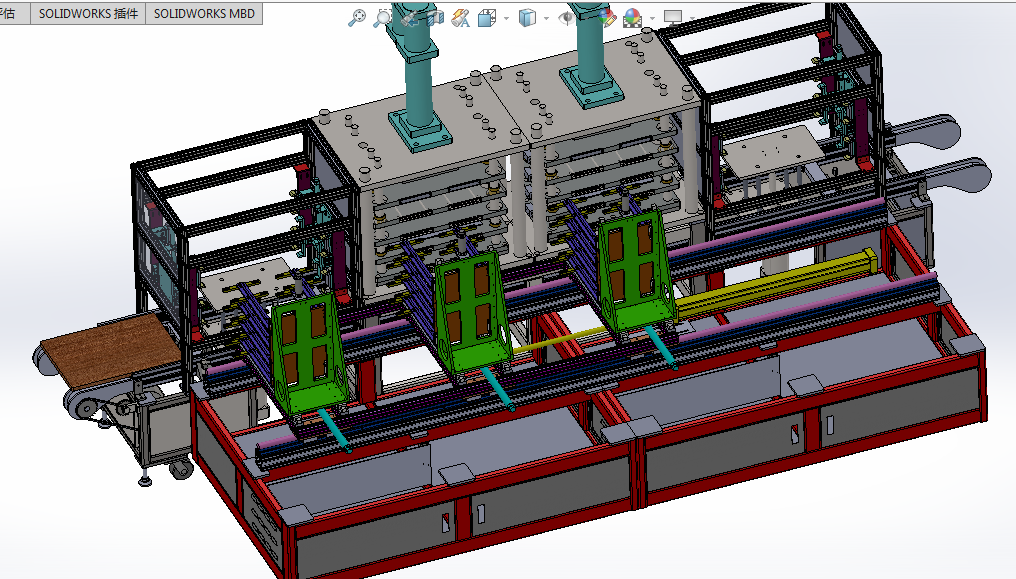
Task: Select the View Orientation cube icon
Action: pyautogui.click(x=485, y=17)
